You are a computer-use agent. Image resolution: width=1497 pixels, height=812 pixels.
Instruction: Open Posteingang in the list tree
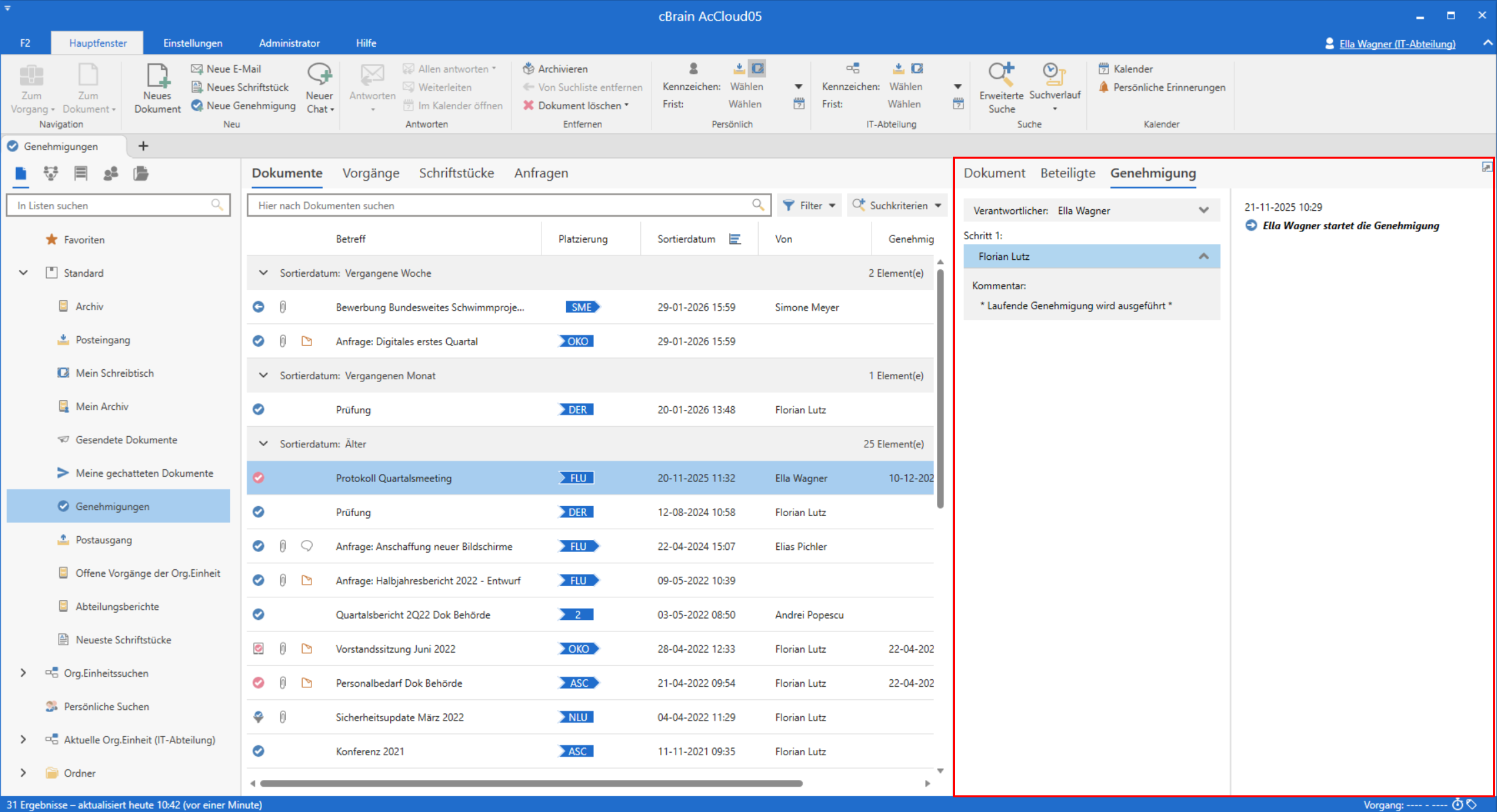click(103, 340)
